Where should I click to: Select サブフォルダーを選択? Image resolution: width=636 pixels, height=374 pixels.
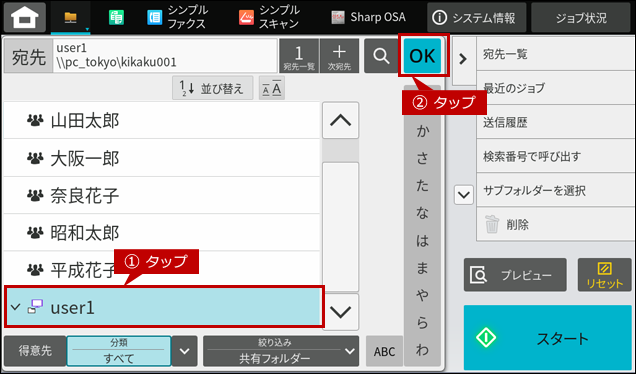point(556,190)
